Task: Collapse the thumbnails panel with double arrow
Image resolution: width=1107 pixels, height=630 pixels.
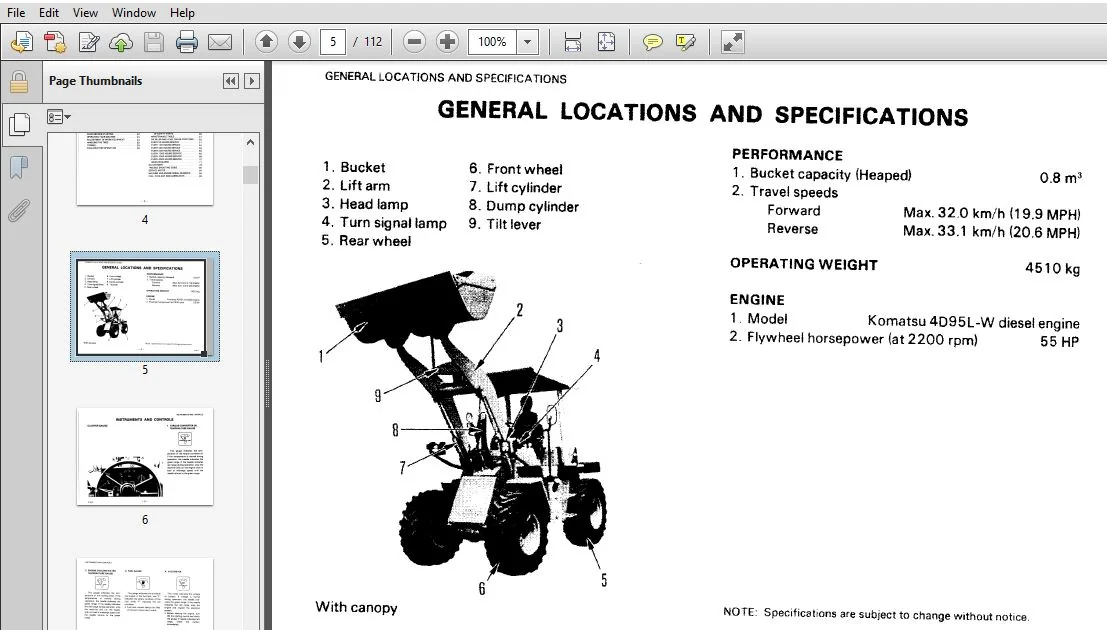Action: (230, 81)
